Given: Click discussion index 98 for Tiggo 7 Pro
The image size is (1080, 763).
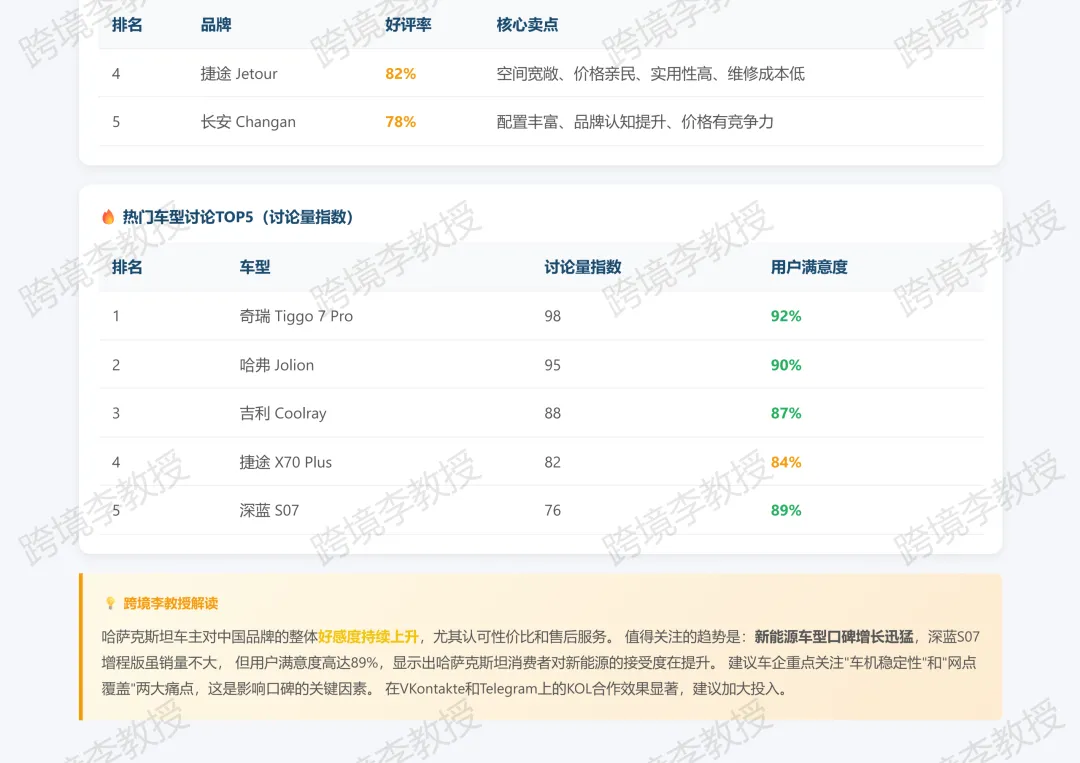Looking at the screenshot, I should pos(552,316).
